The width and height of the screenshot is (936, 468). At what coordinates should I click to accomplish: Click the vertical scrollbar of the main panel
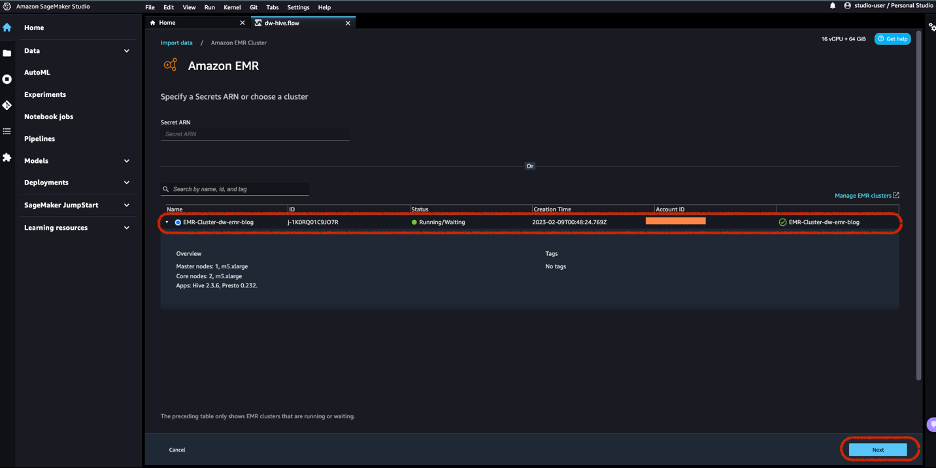pos(919,203)
